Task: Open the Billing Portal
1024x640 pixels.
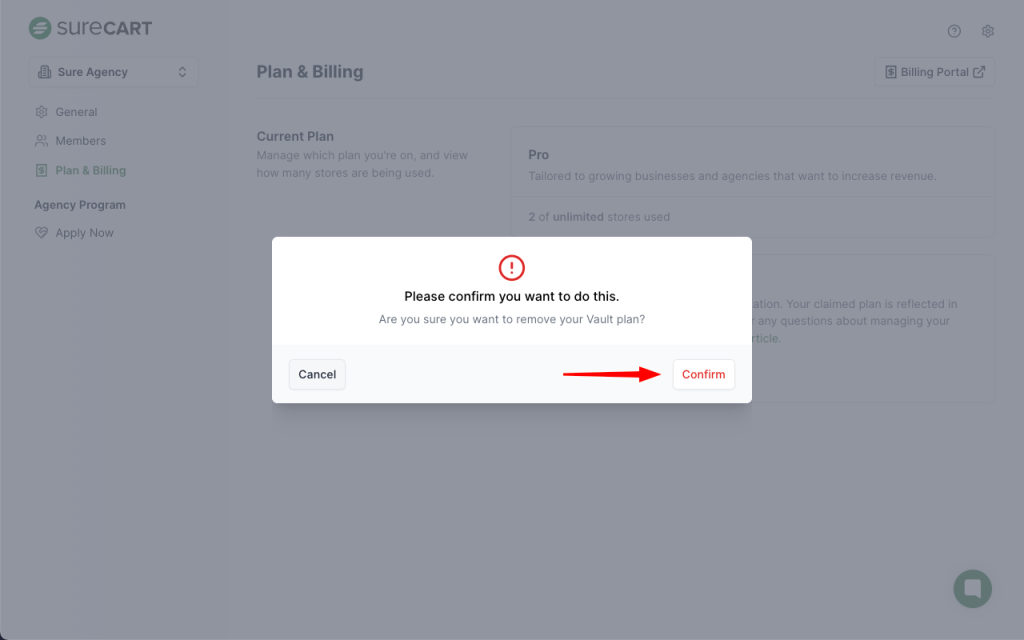Action: (933, 72)
